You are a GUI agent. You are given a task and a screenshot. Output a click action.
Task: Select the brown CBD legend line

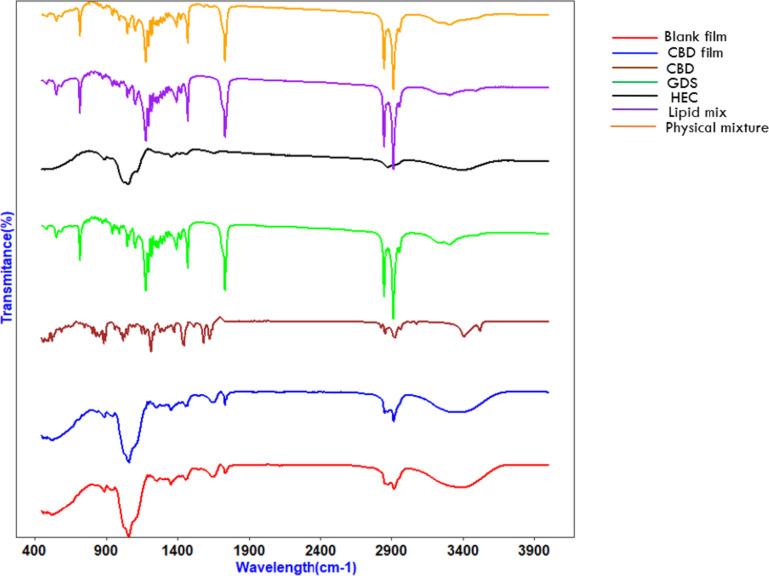634,68
